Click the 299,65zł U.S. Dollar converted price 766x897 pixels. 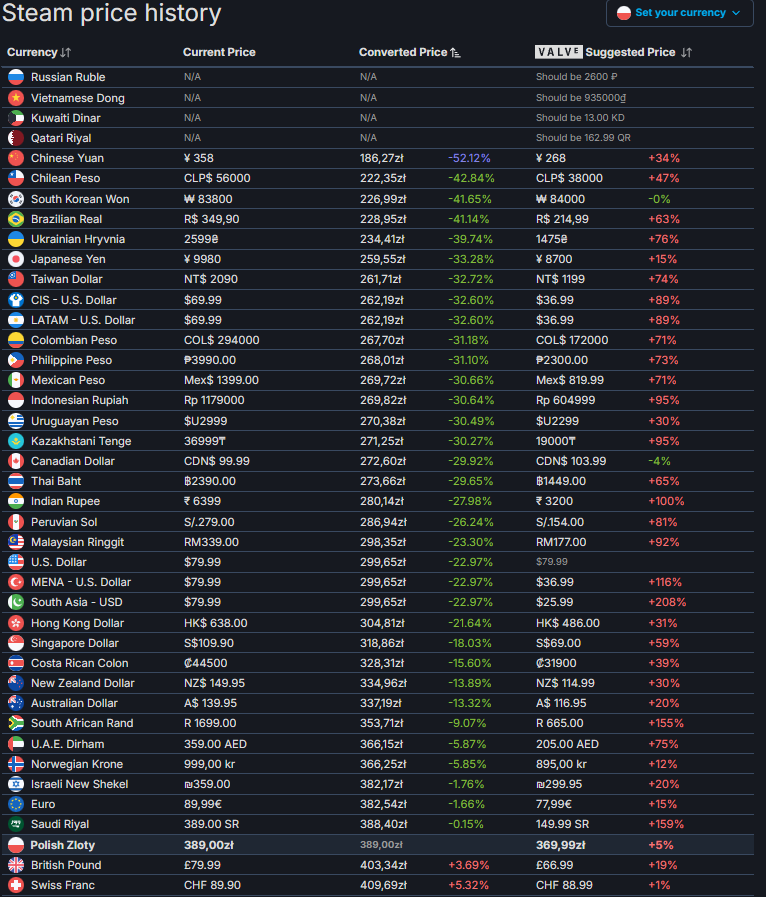click(383, 562)
